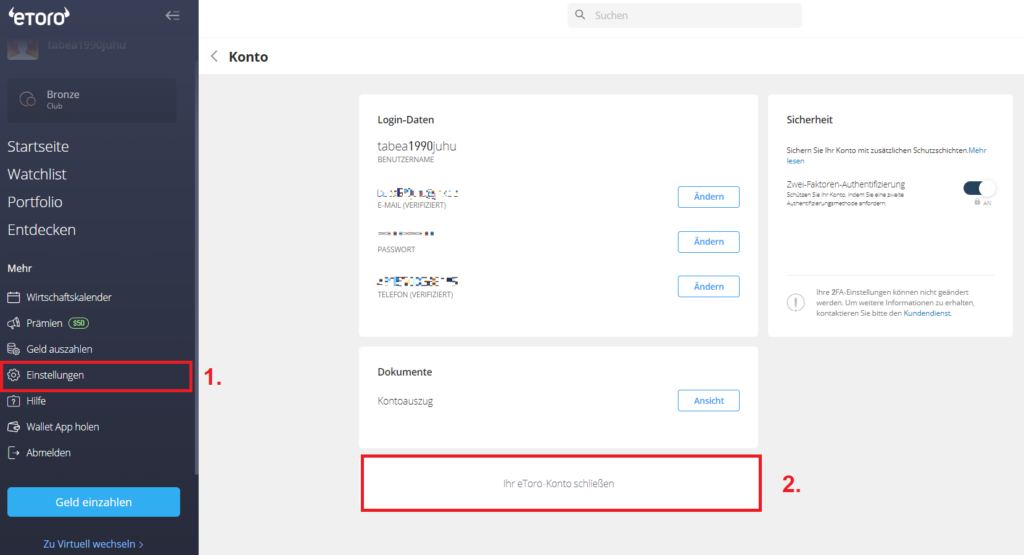Open Wirtschaftskalender
The image size is (1024, 555).
(69, 297)
